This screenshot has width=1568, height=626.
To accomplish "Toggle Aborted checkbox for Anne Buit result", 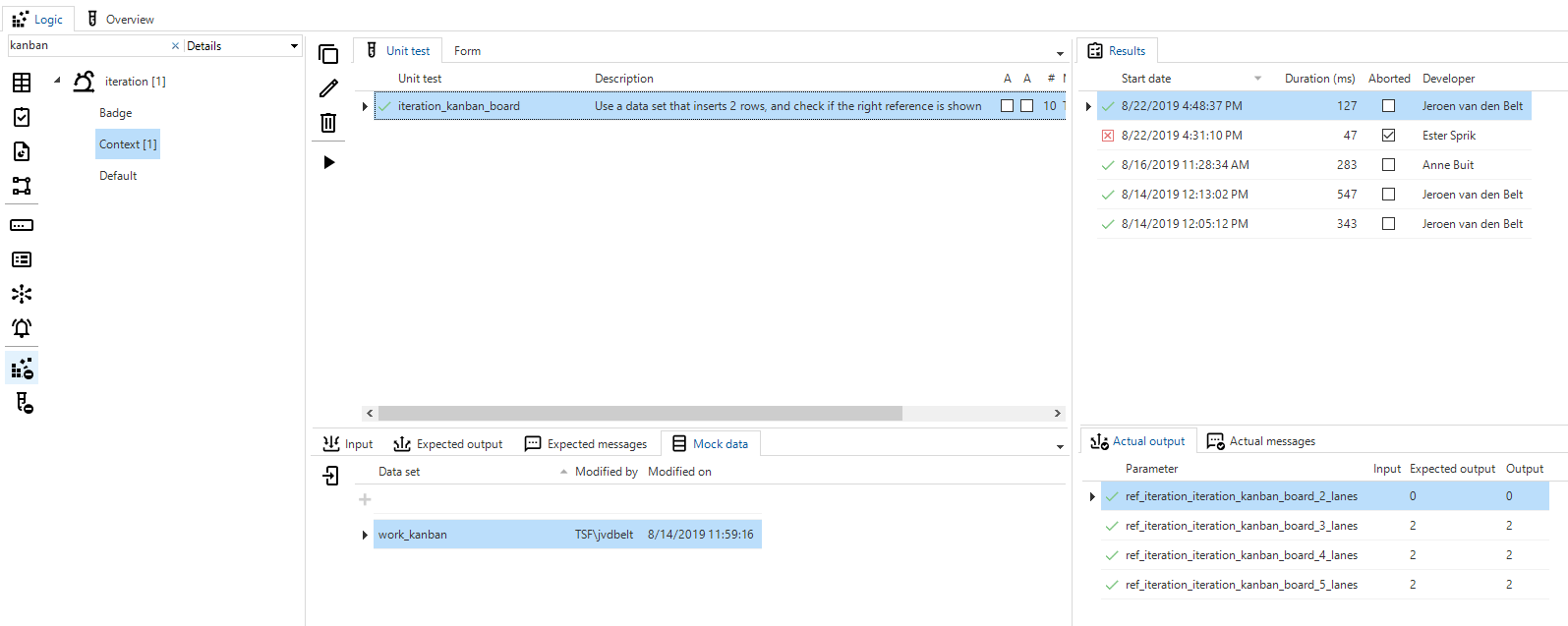I will 1388,165.
